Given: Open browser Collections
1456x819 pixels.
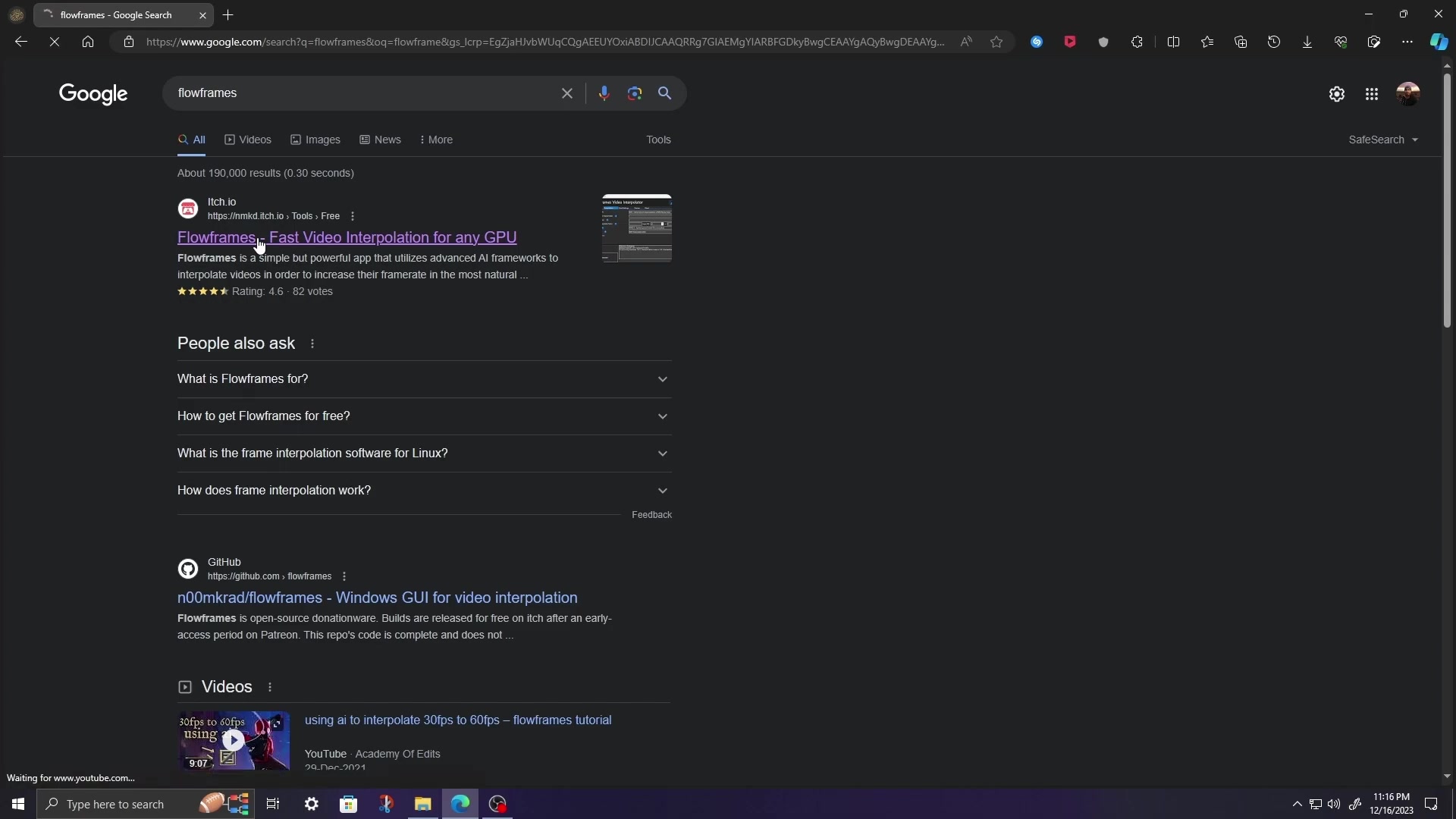Looking at the screenshot, I should 1241,42.
